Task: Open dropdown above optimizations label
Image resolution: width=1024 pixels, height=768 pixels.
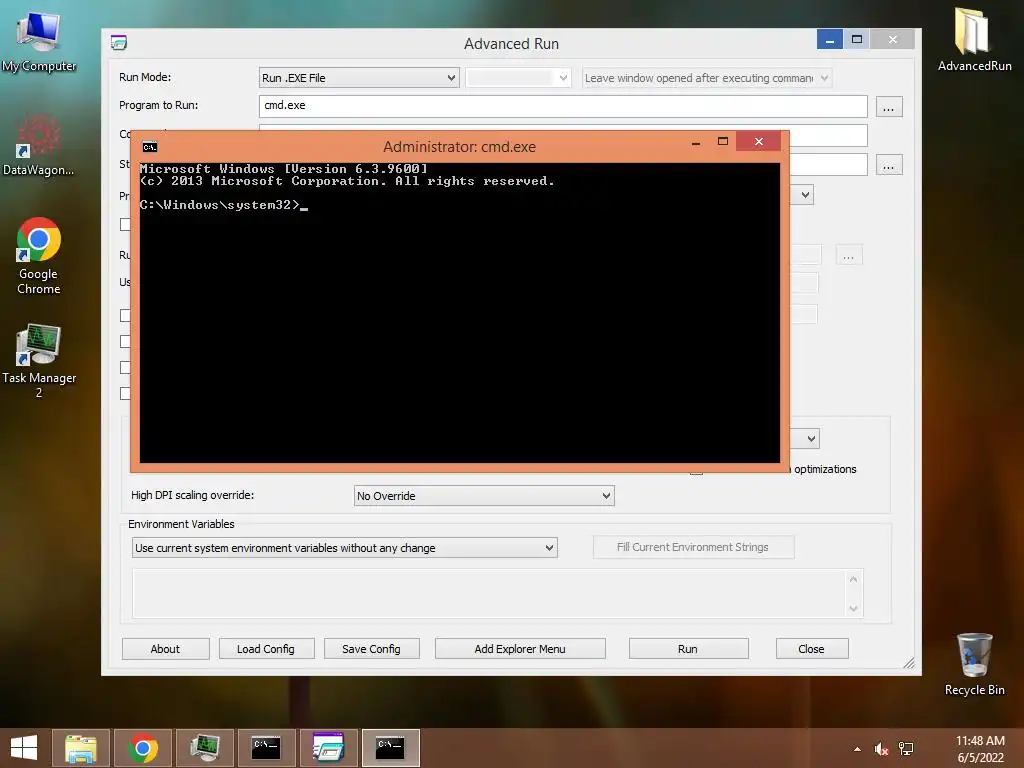Action: click(x=806, y=439)
